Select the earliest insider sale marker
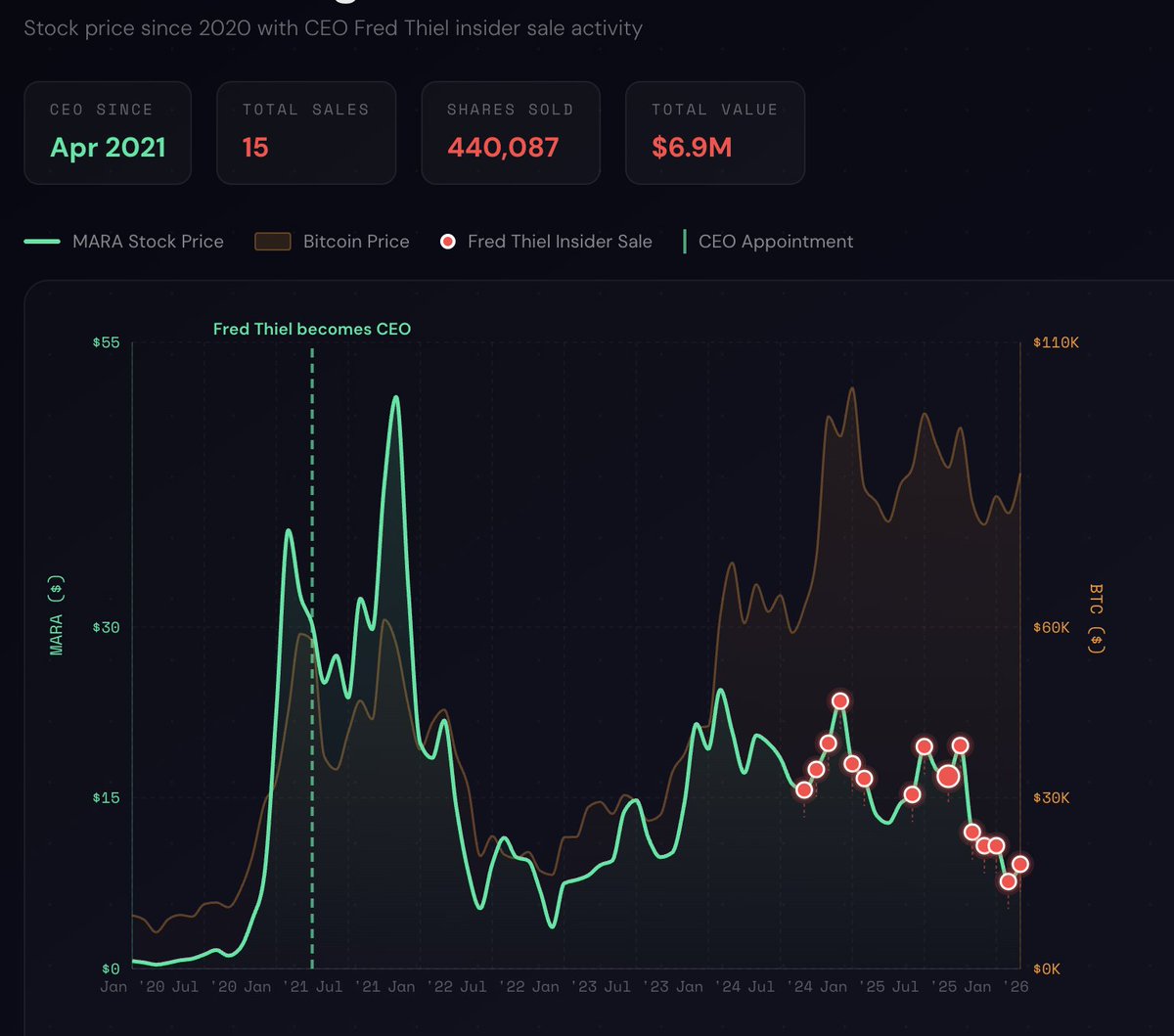Viewport: 1174px width, 1036px height. [x=804, y=789]
